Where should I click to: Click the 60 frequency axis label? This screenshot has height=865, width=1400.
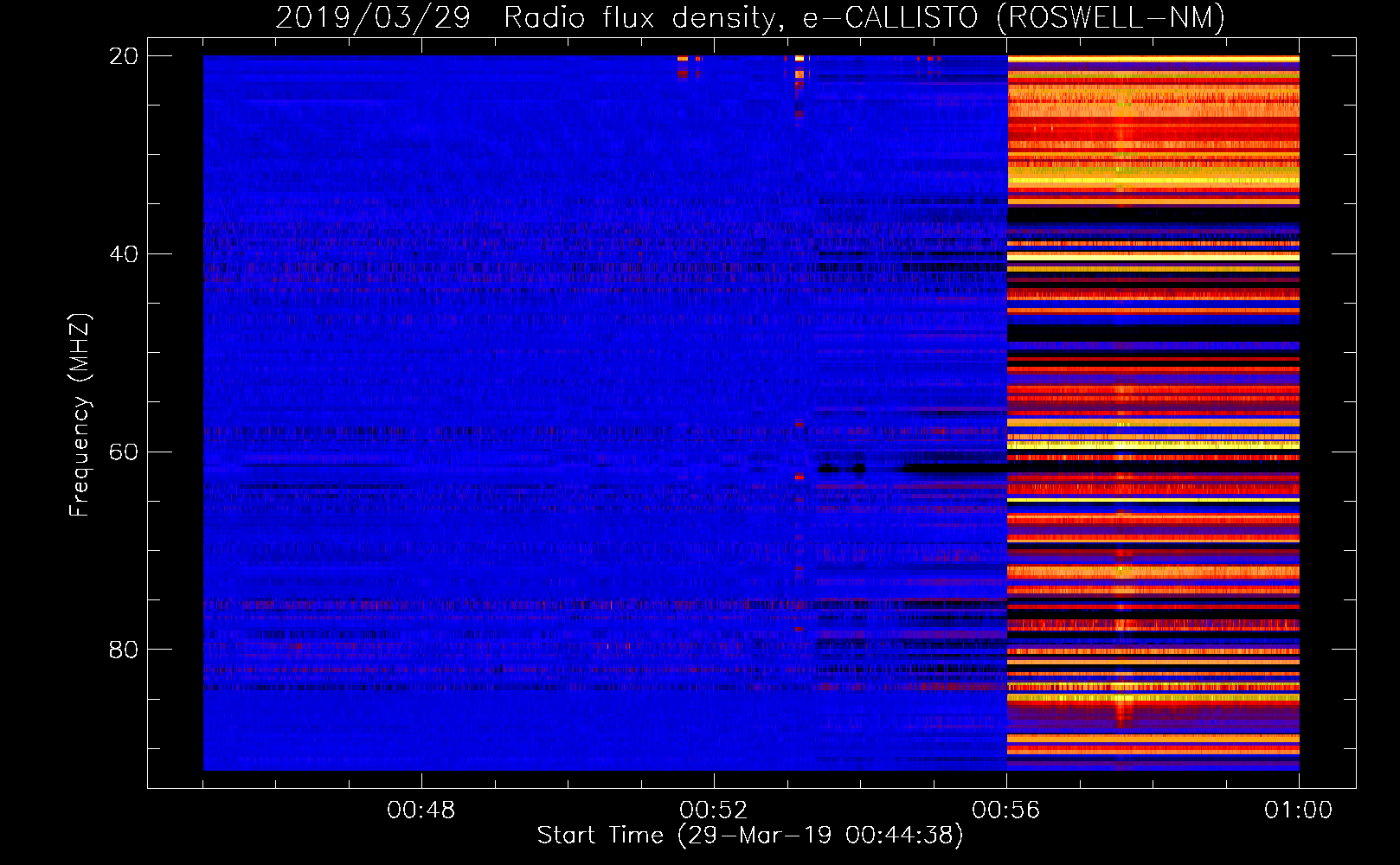pyautogui.click(x=124, y=452)
